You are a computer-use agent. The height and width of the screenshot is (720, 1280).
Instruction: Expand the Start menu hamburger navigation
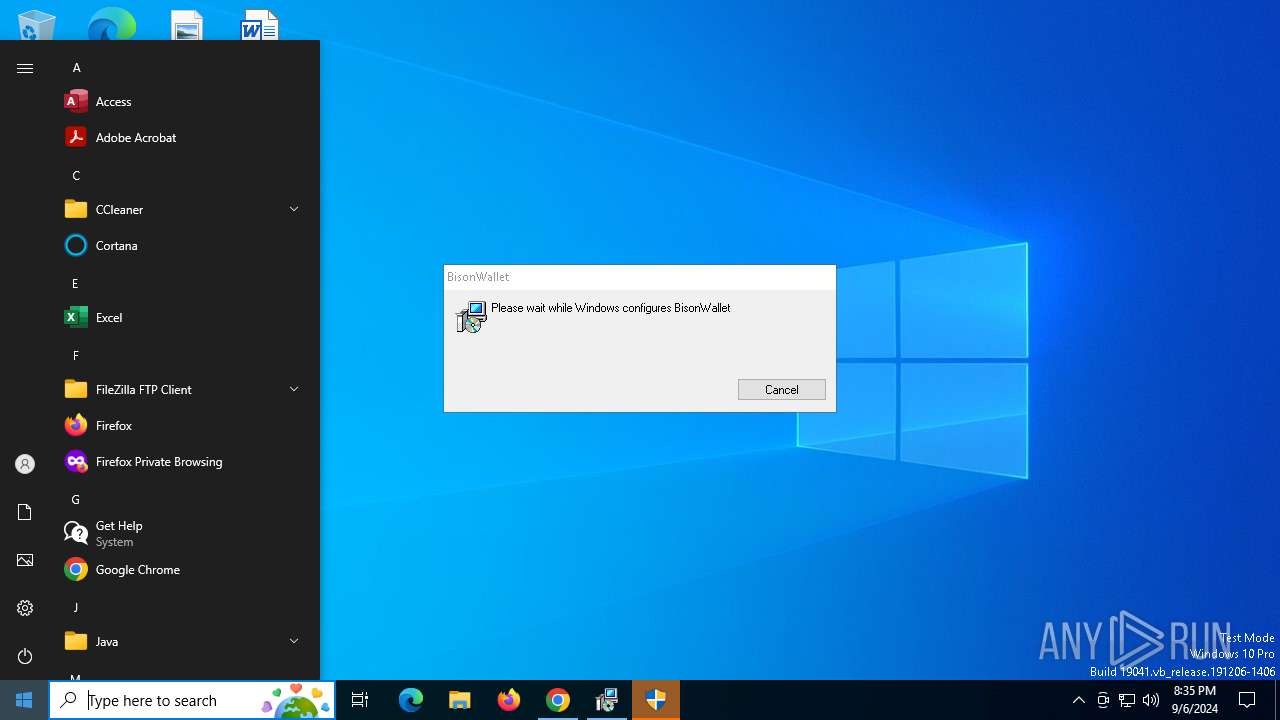pos(25,68)
